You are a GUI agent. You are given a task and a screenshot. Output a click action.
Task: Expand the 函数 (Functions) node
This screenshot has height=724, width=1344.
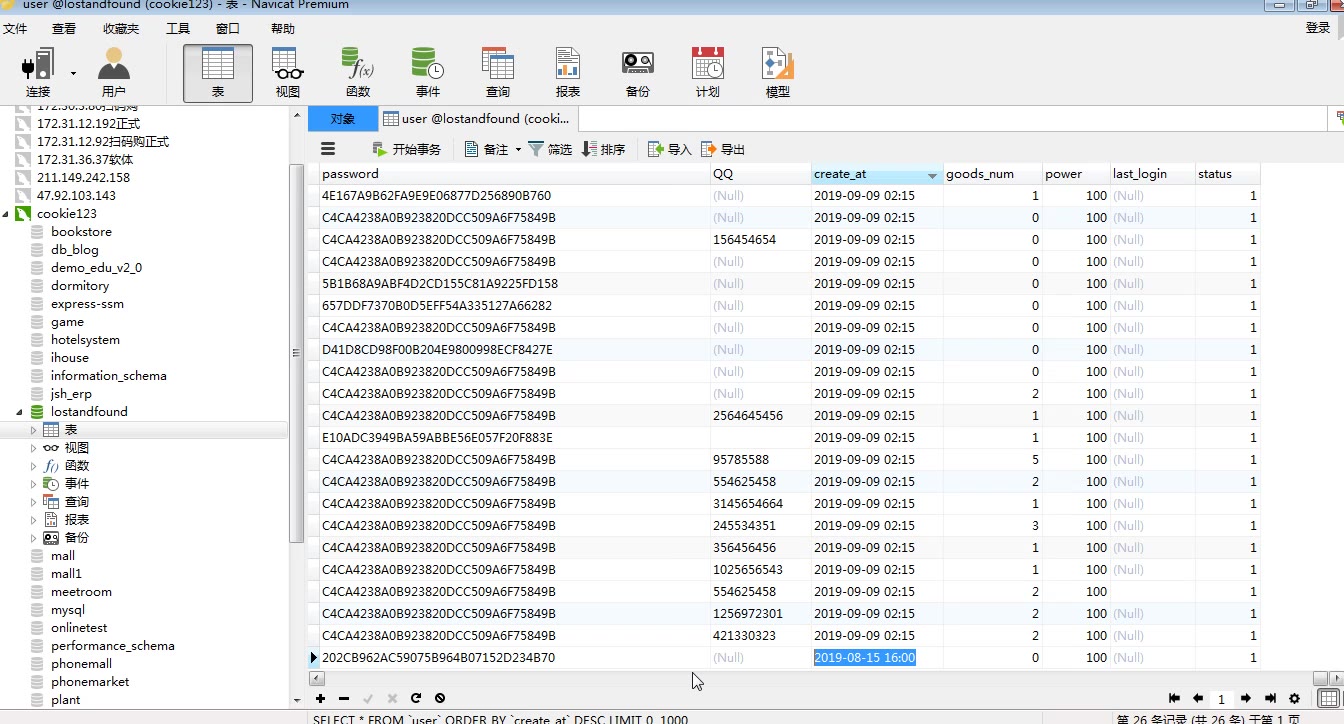click(33, 465)
